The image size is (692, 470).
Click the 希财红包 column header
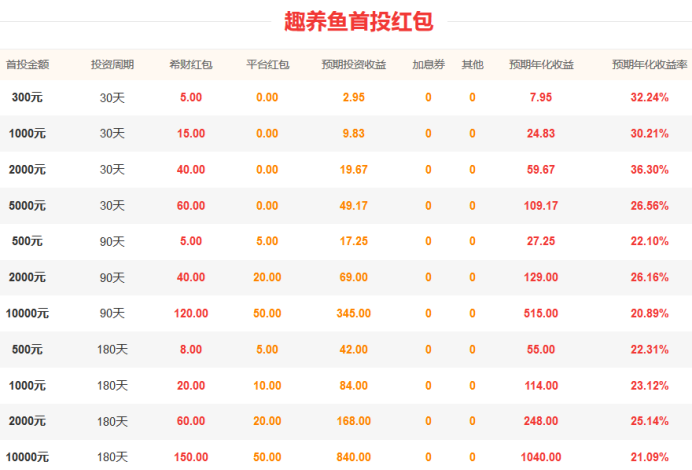(191, 64)
